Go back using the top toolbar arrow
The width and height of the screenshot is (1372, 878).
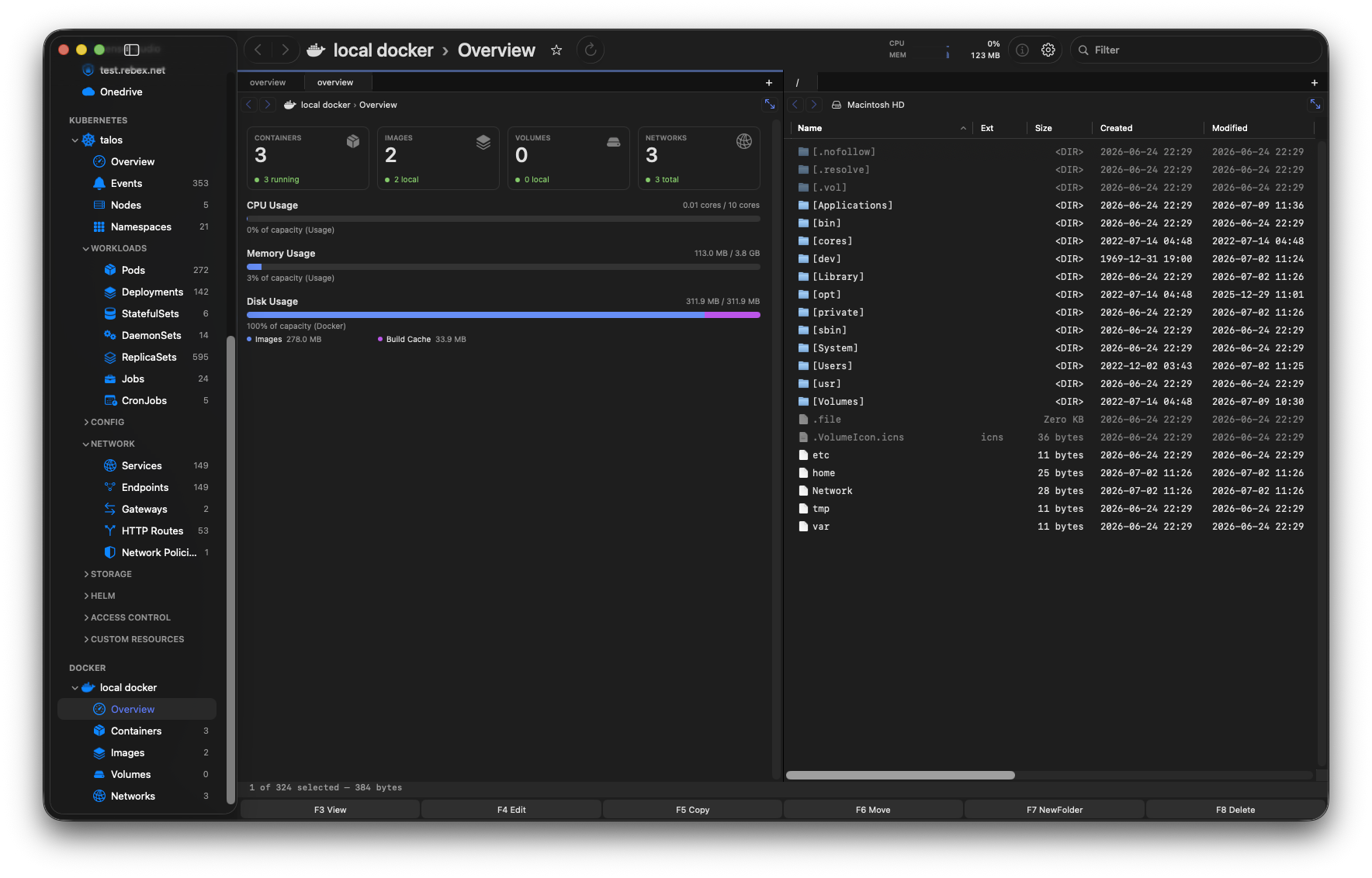point(258,50)
